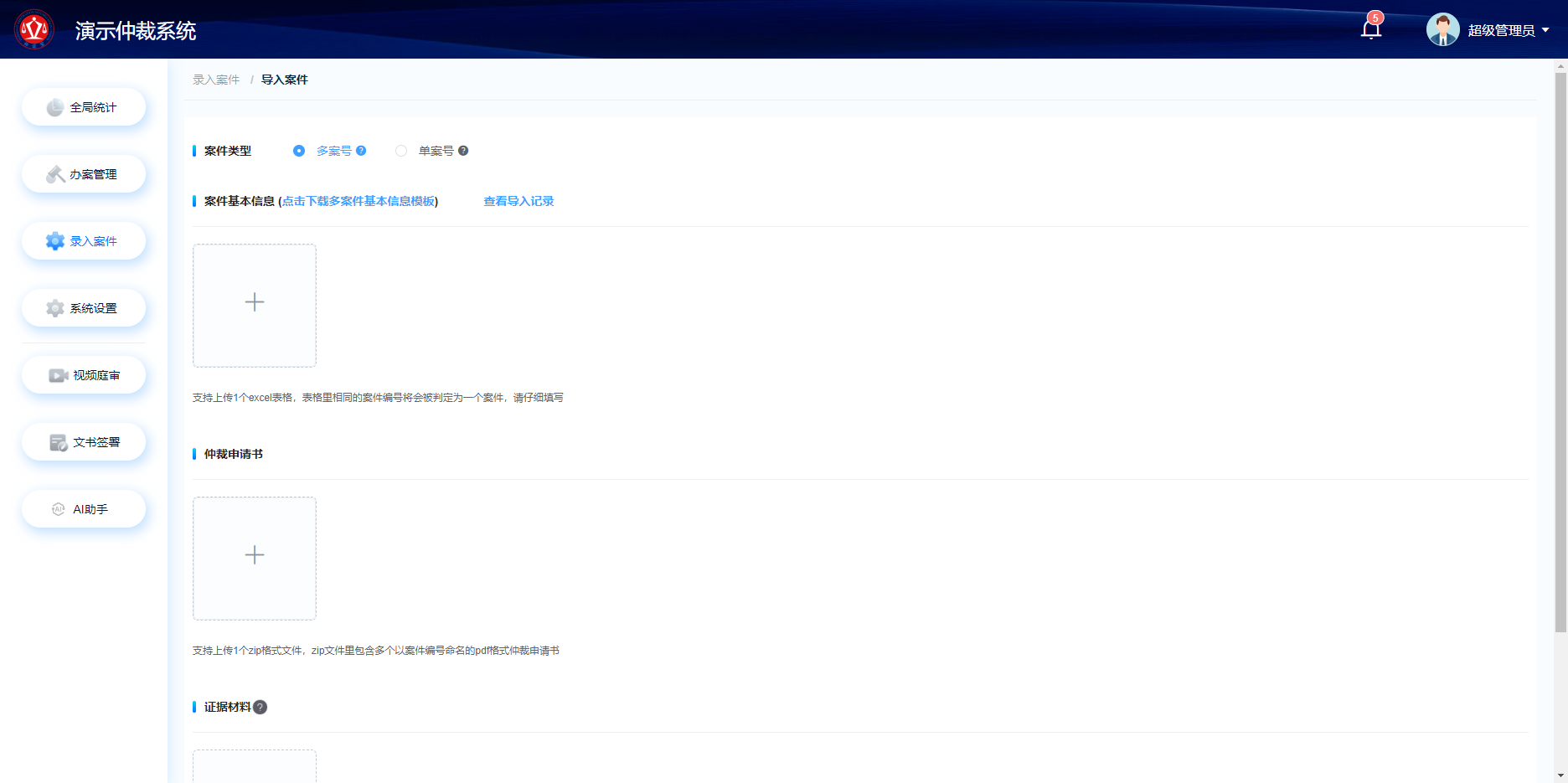Click help icon beside 证据材料
The width and height of the screenshot is (1568, 783).
click(x=260, y=707)
